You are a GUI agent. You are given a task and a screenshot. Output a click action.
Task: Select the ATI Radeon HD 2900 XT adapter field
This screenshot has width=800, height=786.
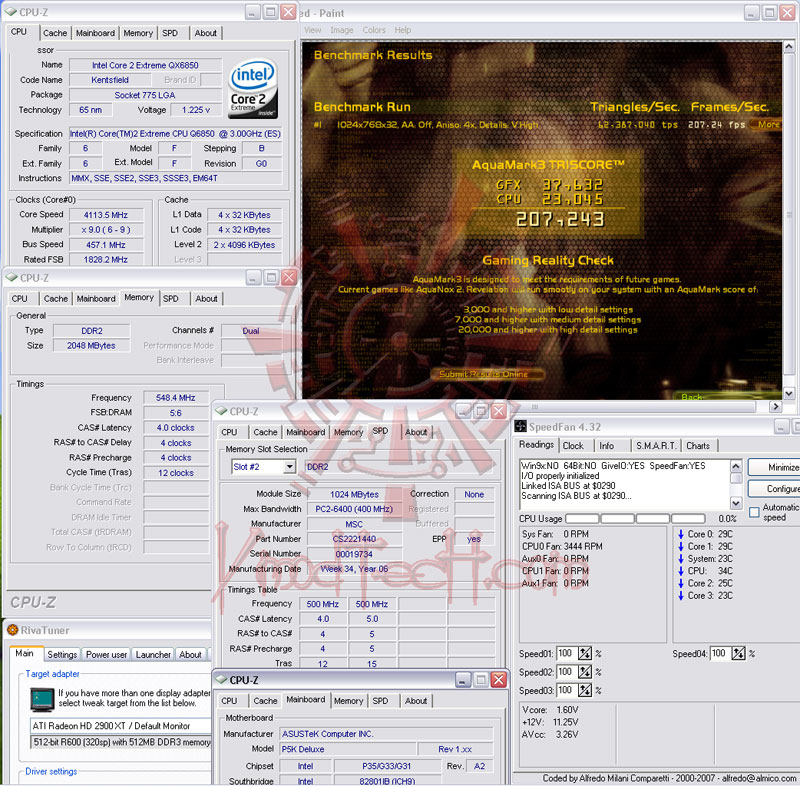[121, 726]
